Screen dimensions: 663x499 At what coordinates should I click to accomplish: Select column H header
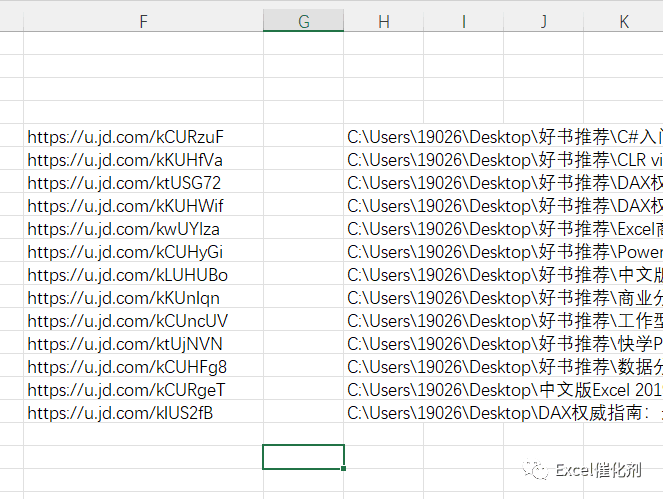tap(384, 21)
